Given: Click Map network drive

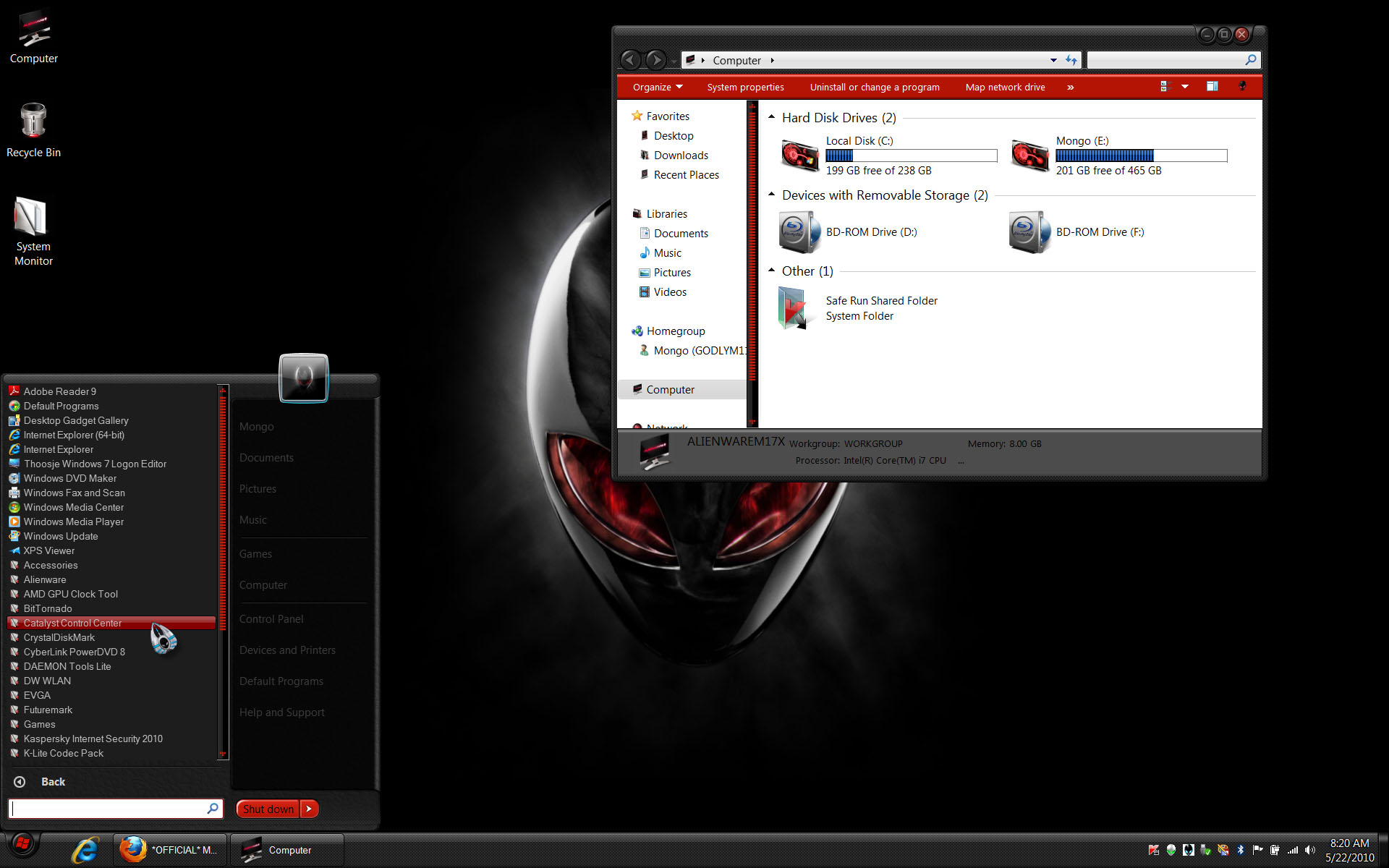Looking at the screenshot, I should click(x=1005, y=87).
